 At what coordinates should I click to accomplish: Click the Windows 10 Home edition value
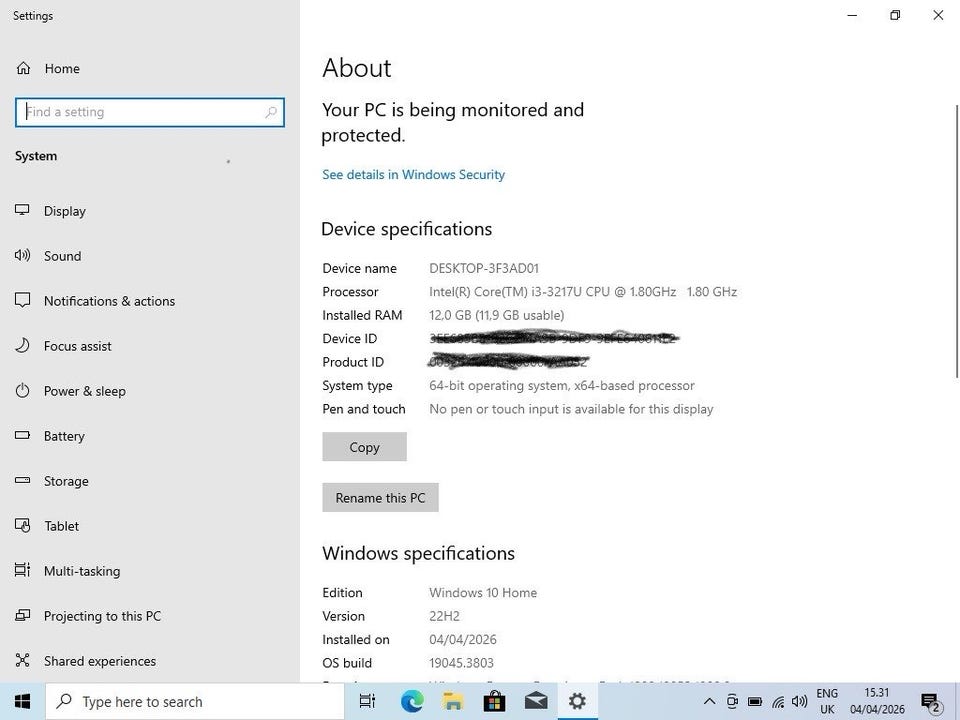coord(482,593)
